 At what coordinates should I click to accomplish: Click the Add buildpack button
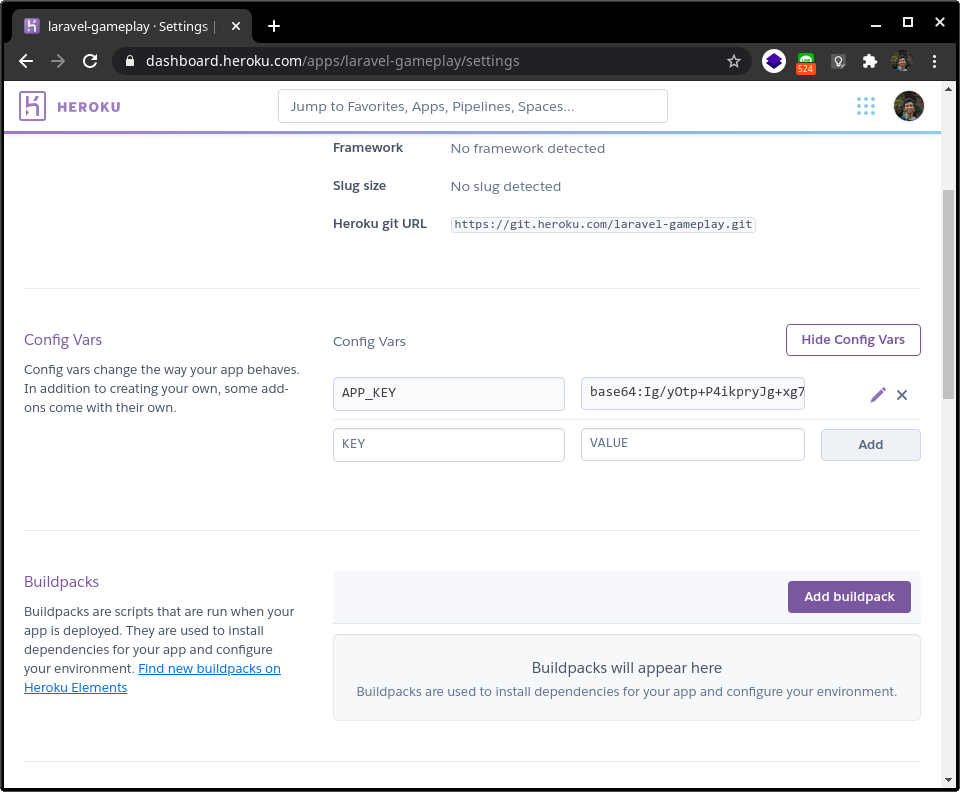[x=849, y=597]
